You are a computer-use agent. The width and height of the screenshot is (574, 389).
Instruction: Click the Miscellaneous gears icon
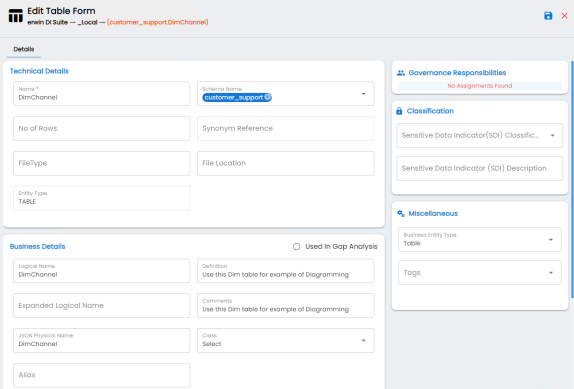(401, 213)
